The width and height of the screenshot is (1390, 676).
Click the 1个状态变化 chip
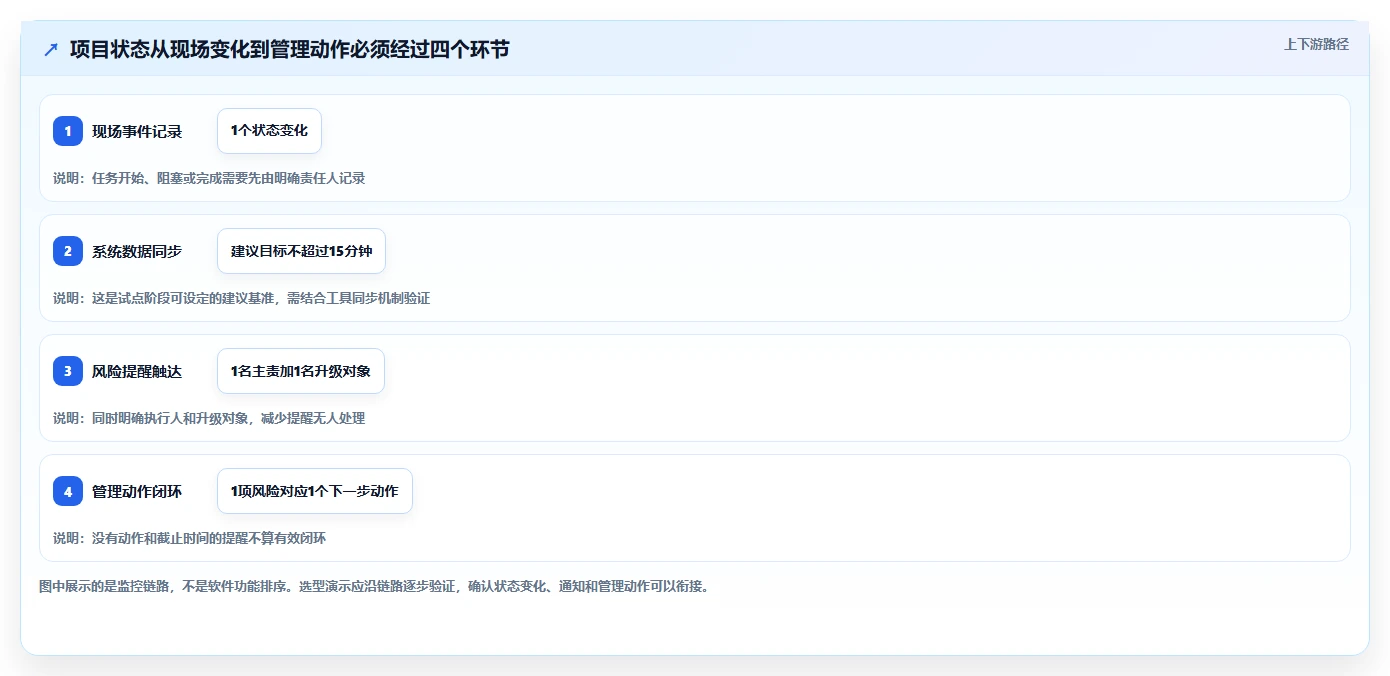269,131
